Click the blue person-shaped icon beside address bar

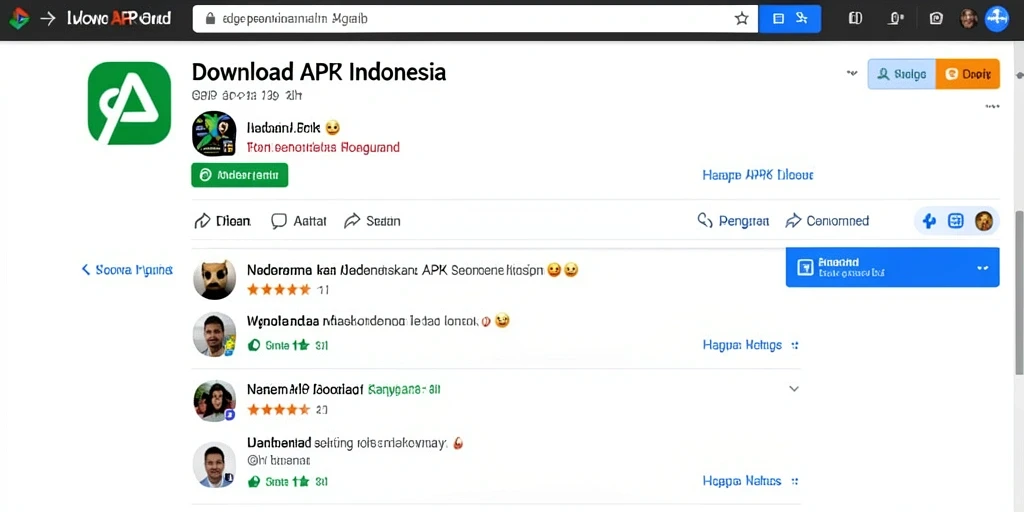coord(802,19)
